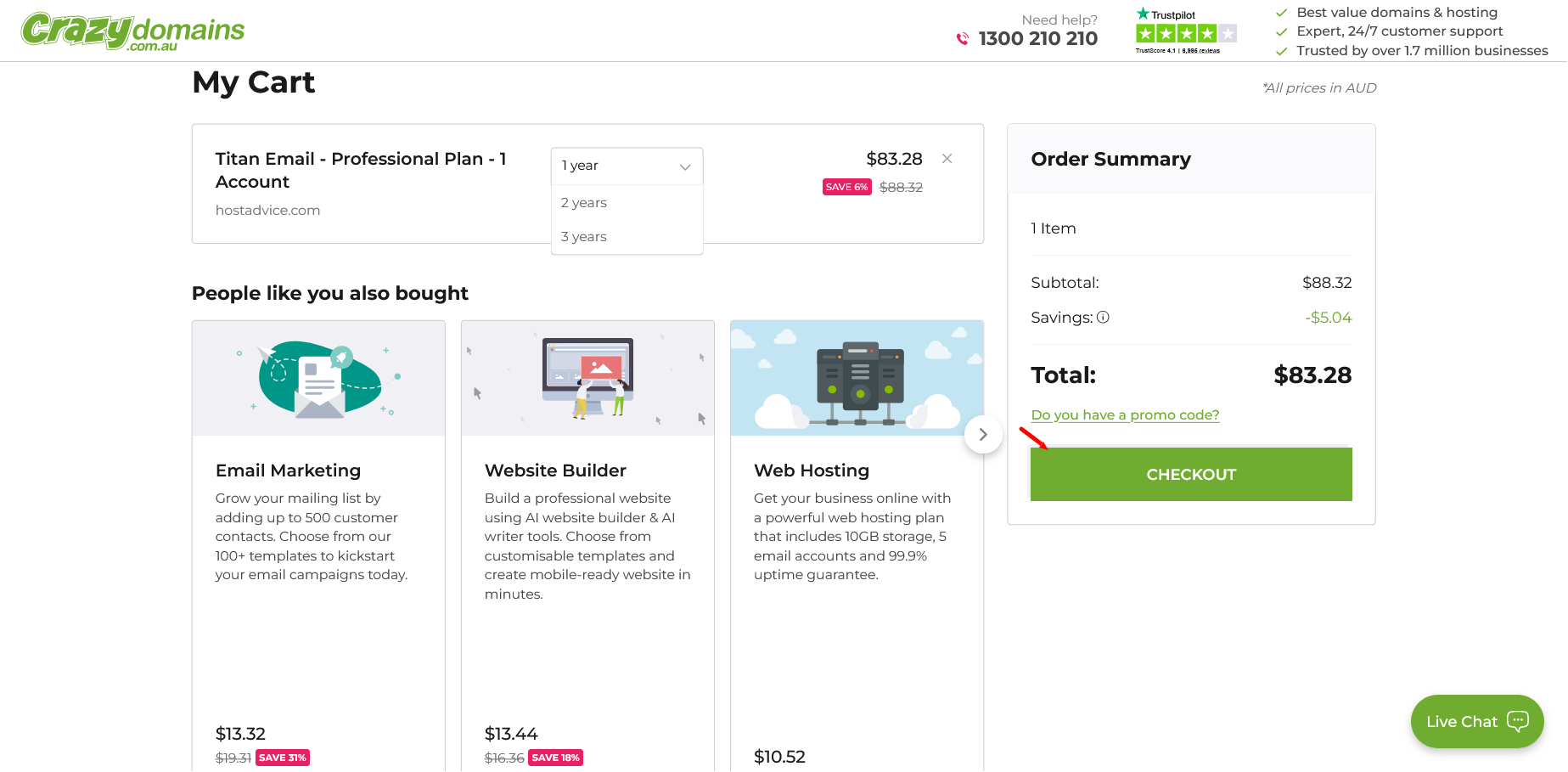Click the Website Builder title
Image resolution: width=1568 pixels, height=772 pixels.
click(x=555, y=471)
